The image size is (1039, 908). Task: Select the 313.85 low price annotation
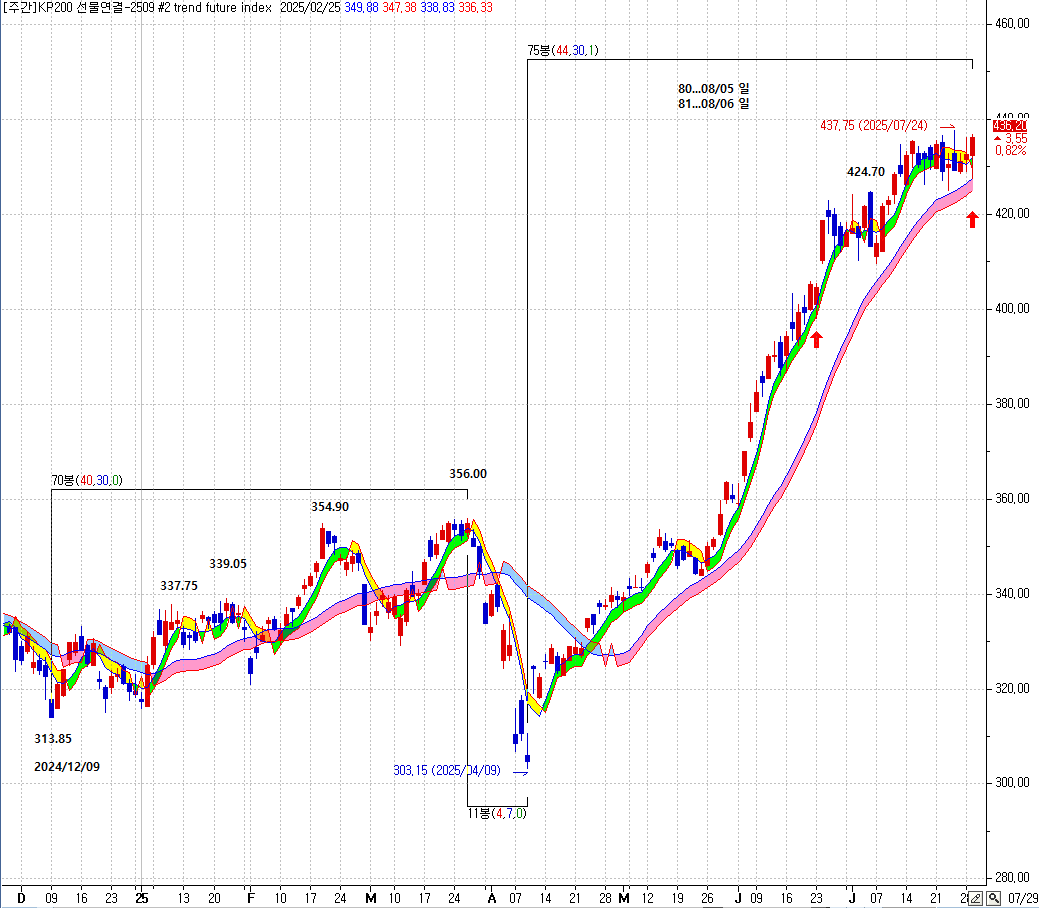point(53,739)
